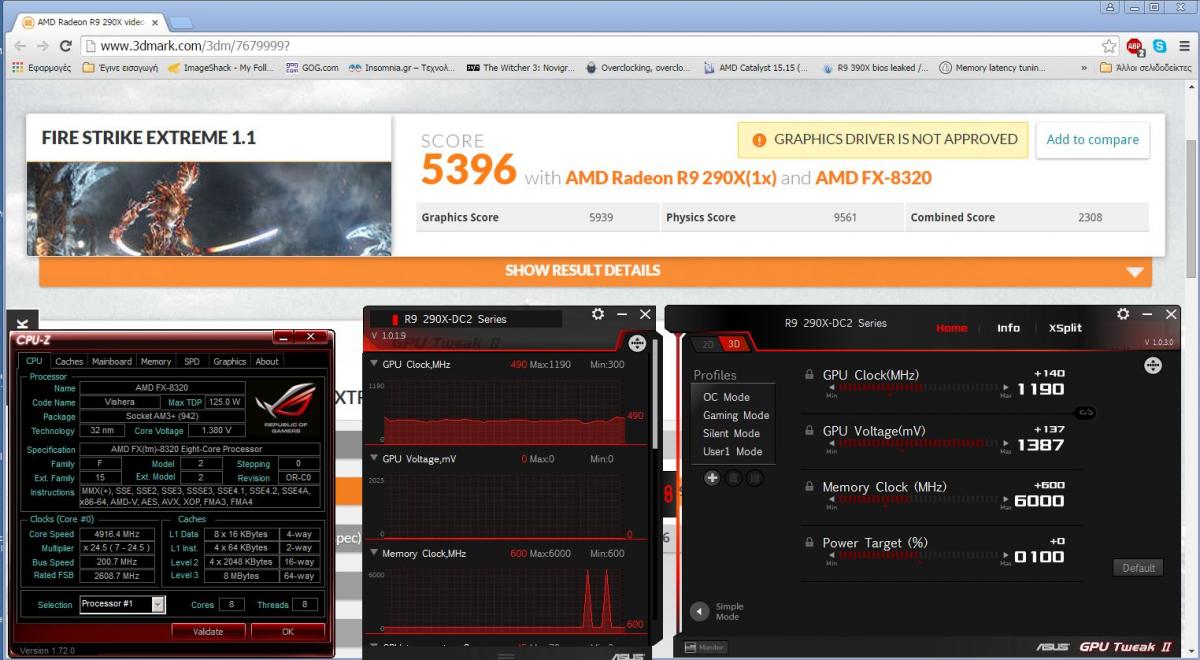Toggle the GPU Clock lock icon
The height and width of the screenshot is (660, 1200).
pos(808,375)
